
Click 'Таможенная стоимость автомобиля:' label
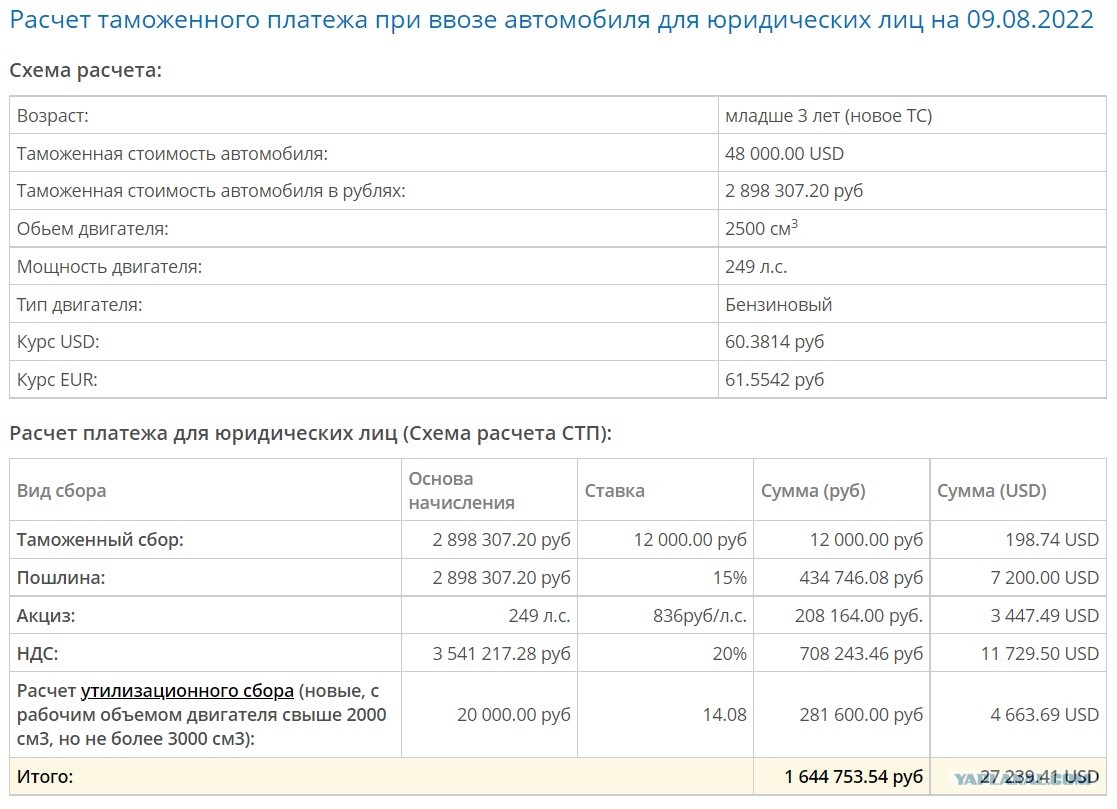172,154
